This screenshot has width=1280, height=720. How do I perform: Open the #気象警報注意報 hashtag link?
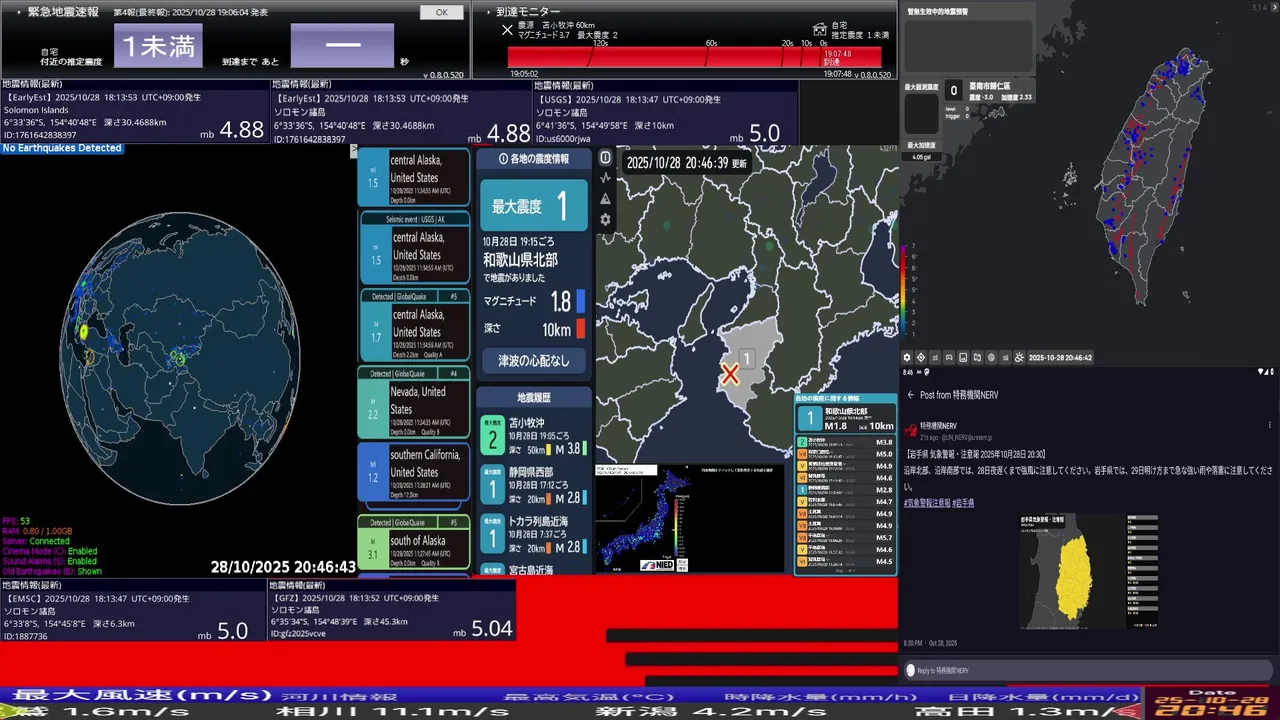click(926, 503)
